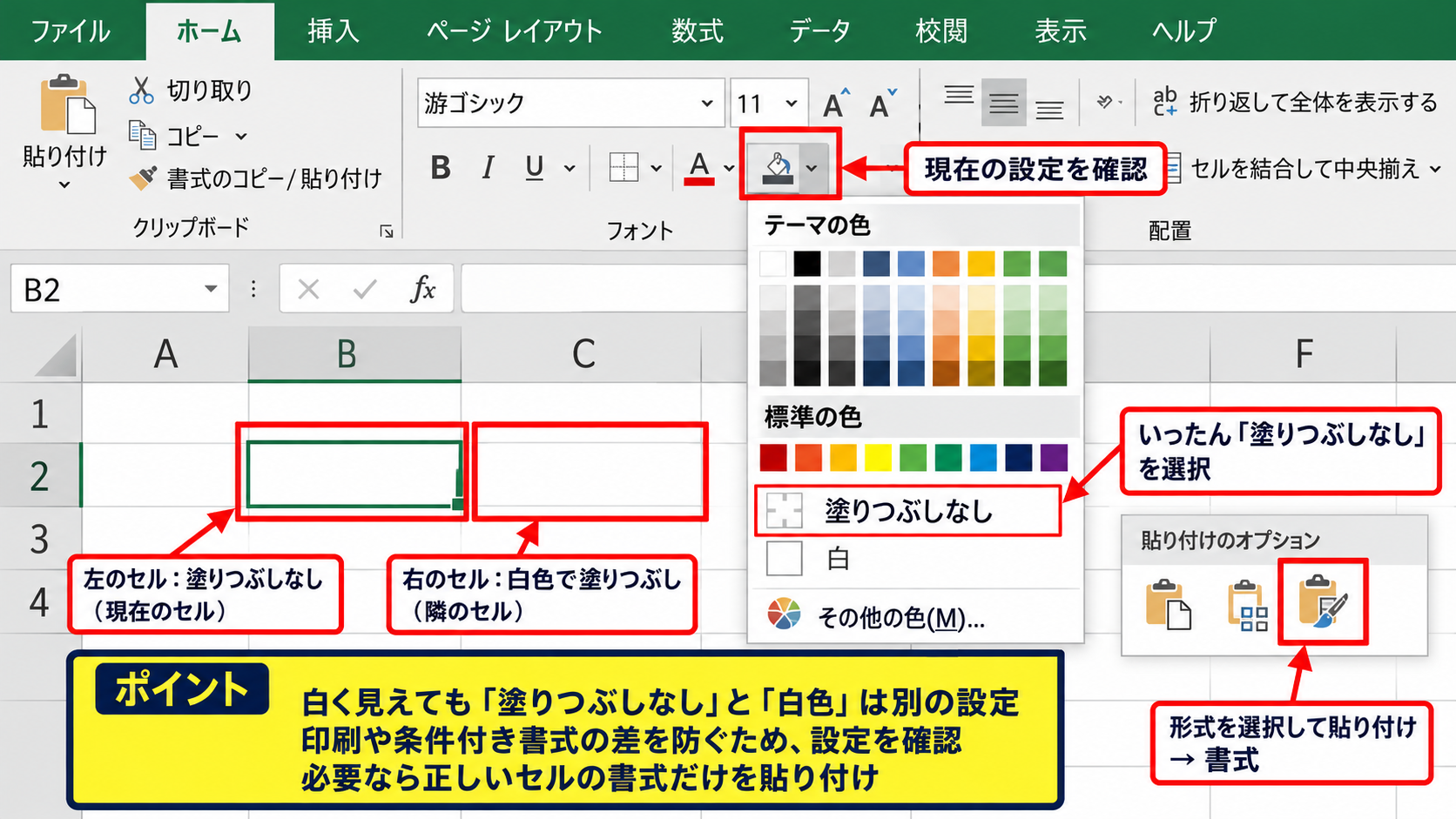Switch to the 数式 ribbon tab
The height and width of the screenshot is (819, 1456).
click(697, 31)
